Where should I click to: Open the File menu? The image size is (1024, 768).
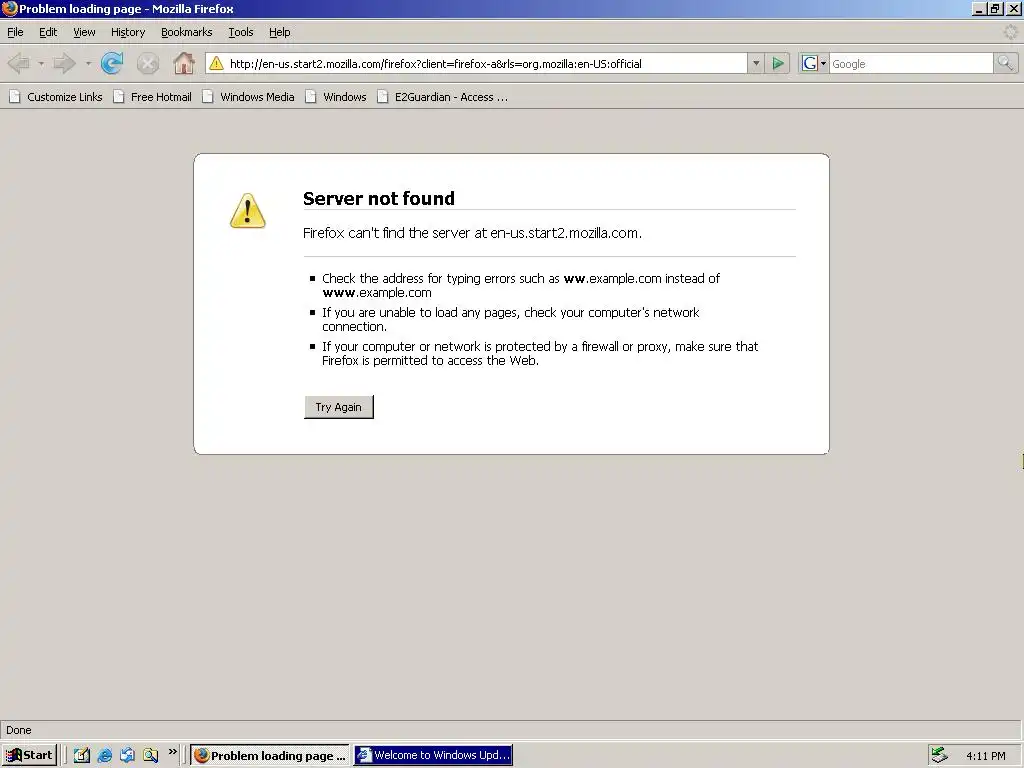[x=15, y=32]
